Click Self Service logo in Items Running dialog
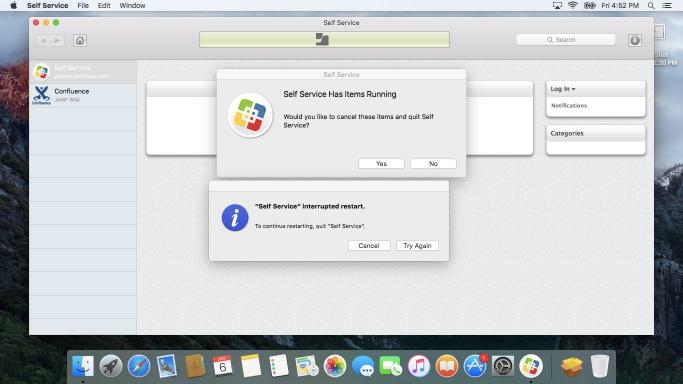Viewport: 683px width, 384px height. click(x=250, y=115)
